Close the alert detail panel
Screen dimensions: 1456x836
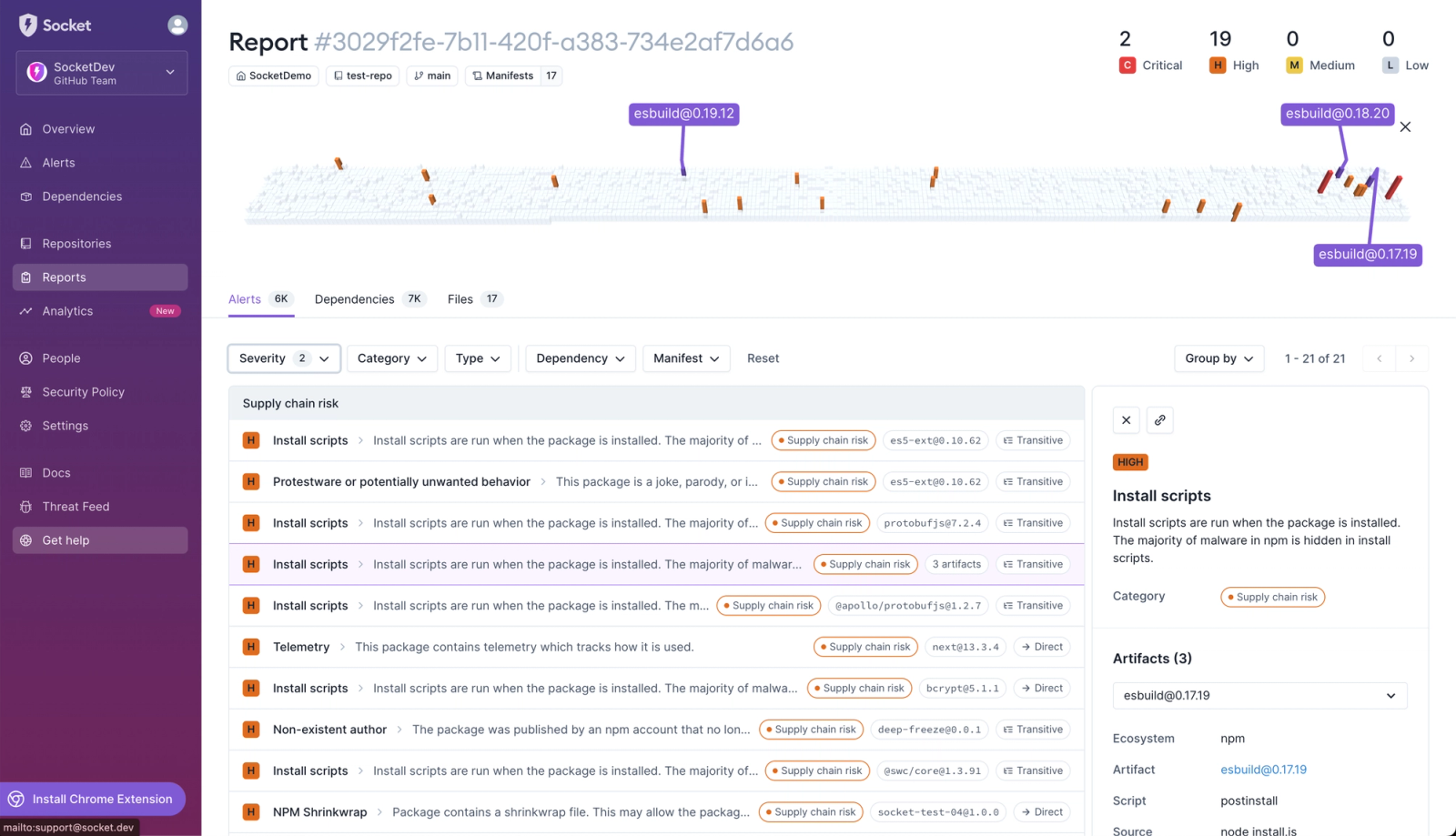(x=1127, y=420)
